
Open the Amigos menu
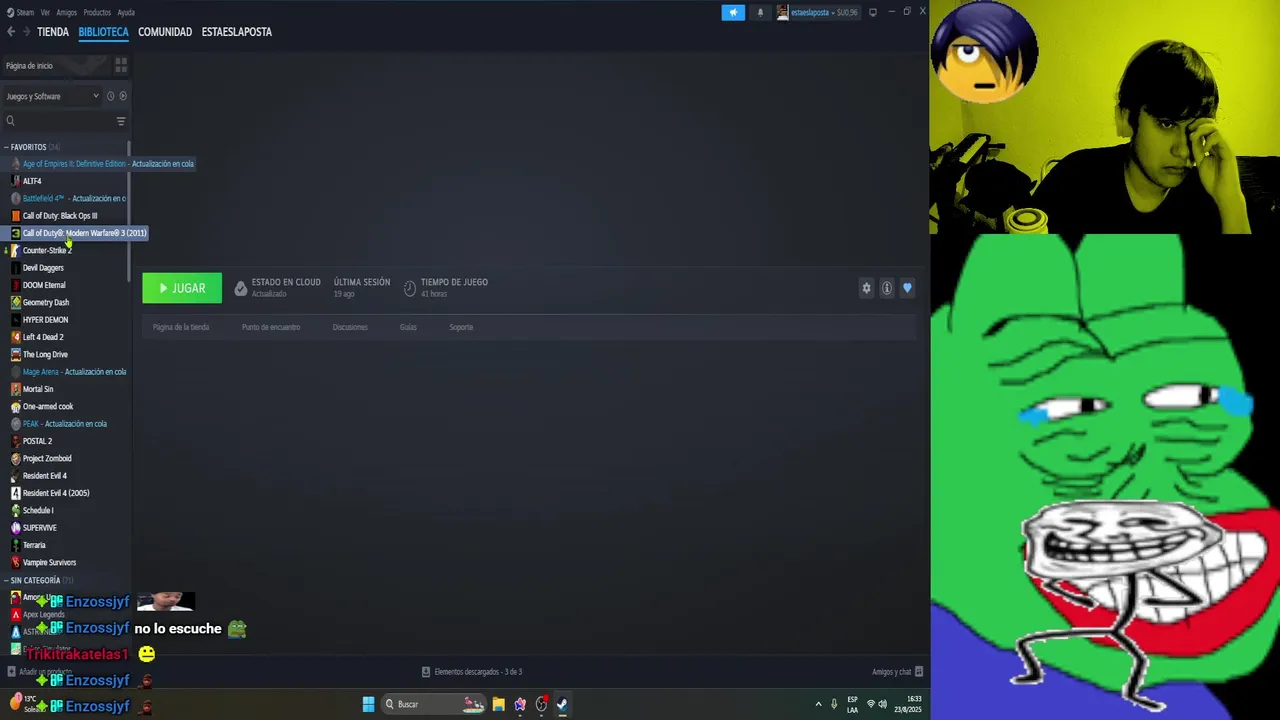pyautogui.click(x=66, y=12)
